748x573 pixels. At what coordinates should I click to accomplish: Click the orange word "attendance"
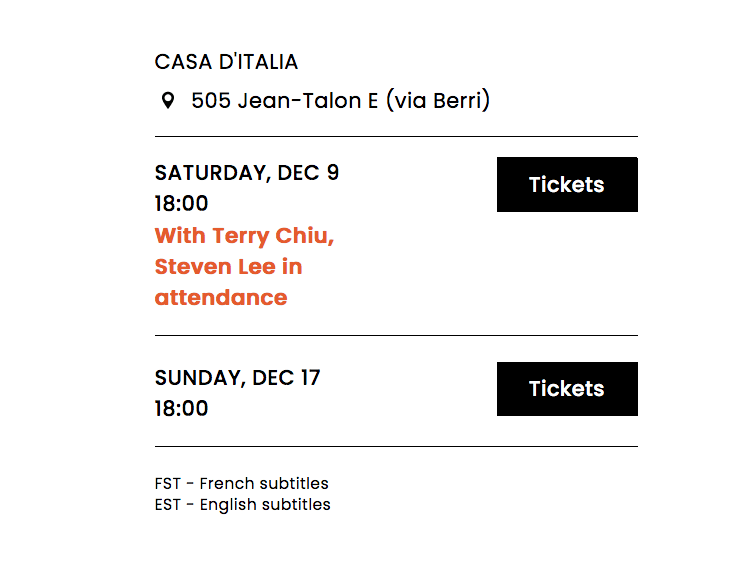point(221,298)
